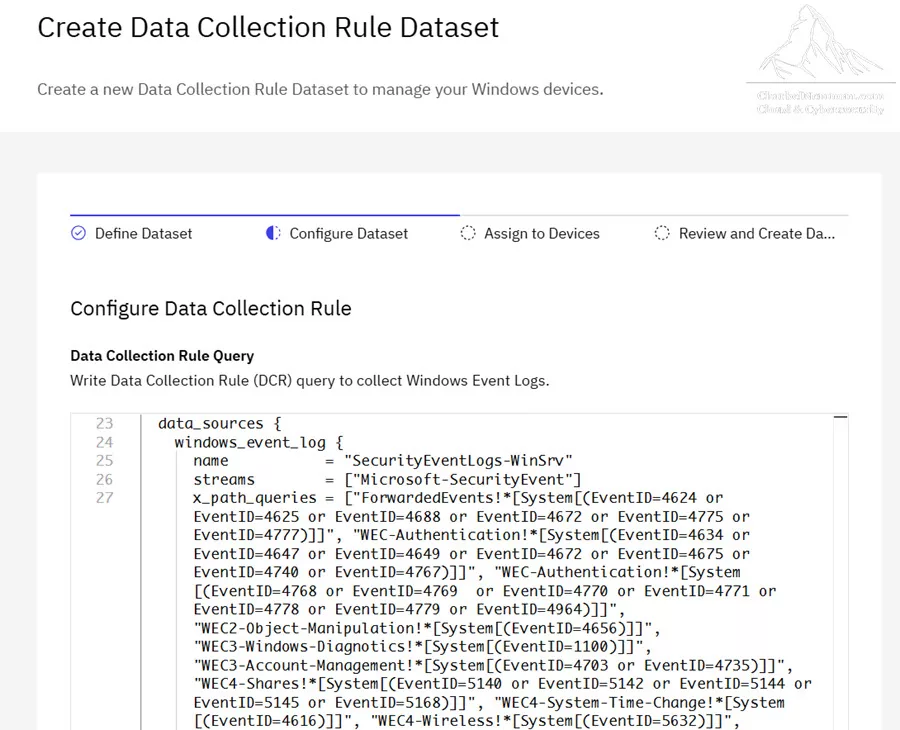Click the Configure Data Collection Rule heading
The height and width of the screenshot is (730, 900).
click(211, 309)
